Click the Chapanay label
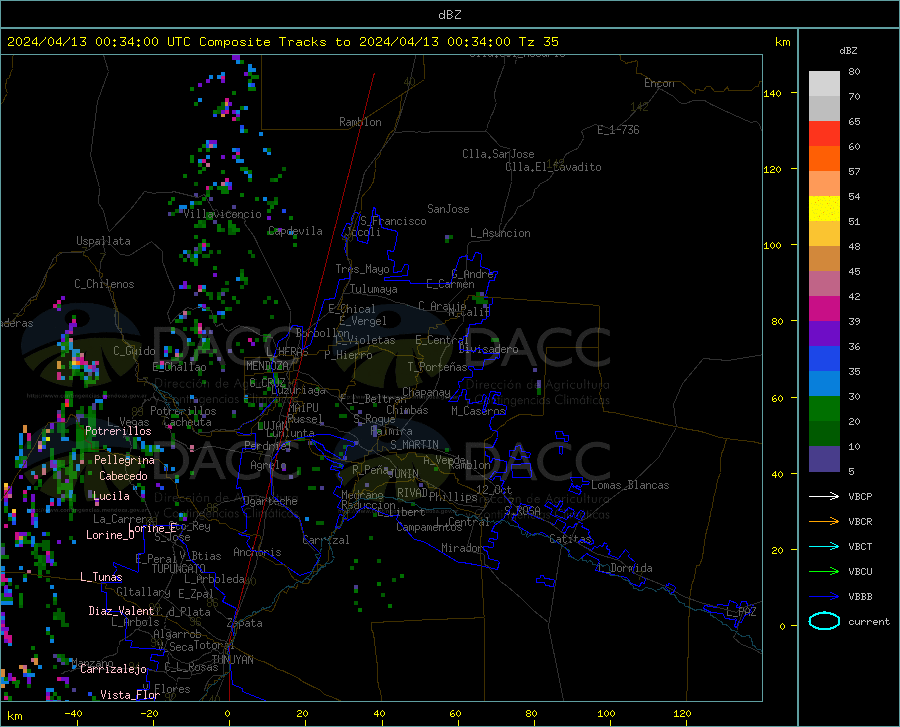 [x=426, y=392]
